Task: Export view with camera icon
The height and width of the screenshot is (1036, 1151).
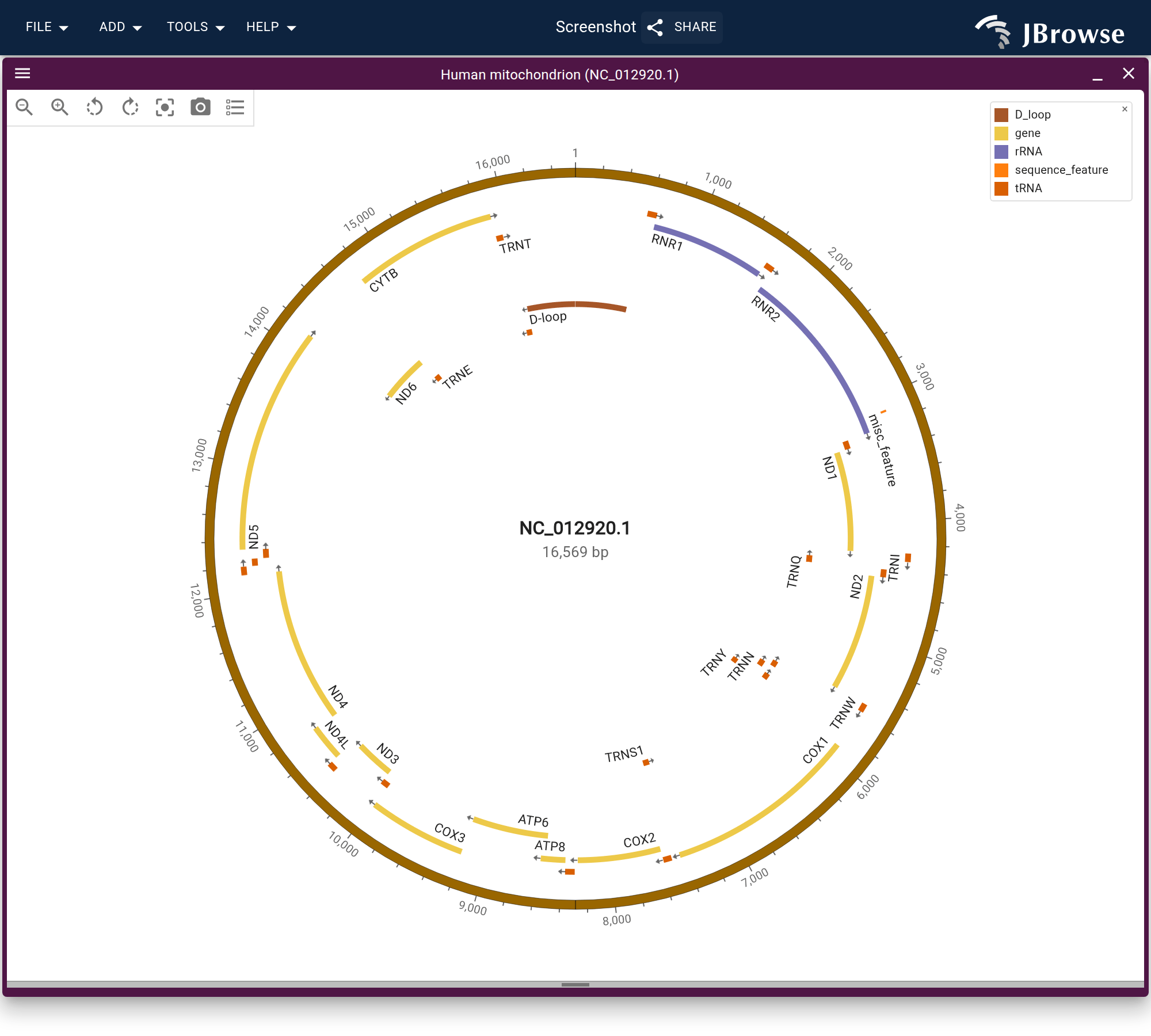Action: (x=200, y=107)
